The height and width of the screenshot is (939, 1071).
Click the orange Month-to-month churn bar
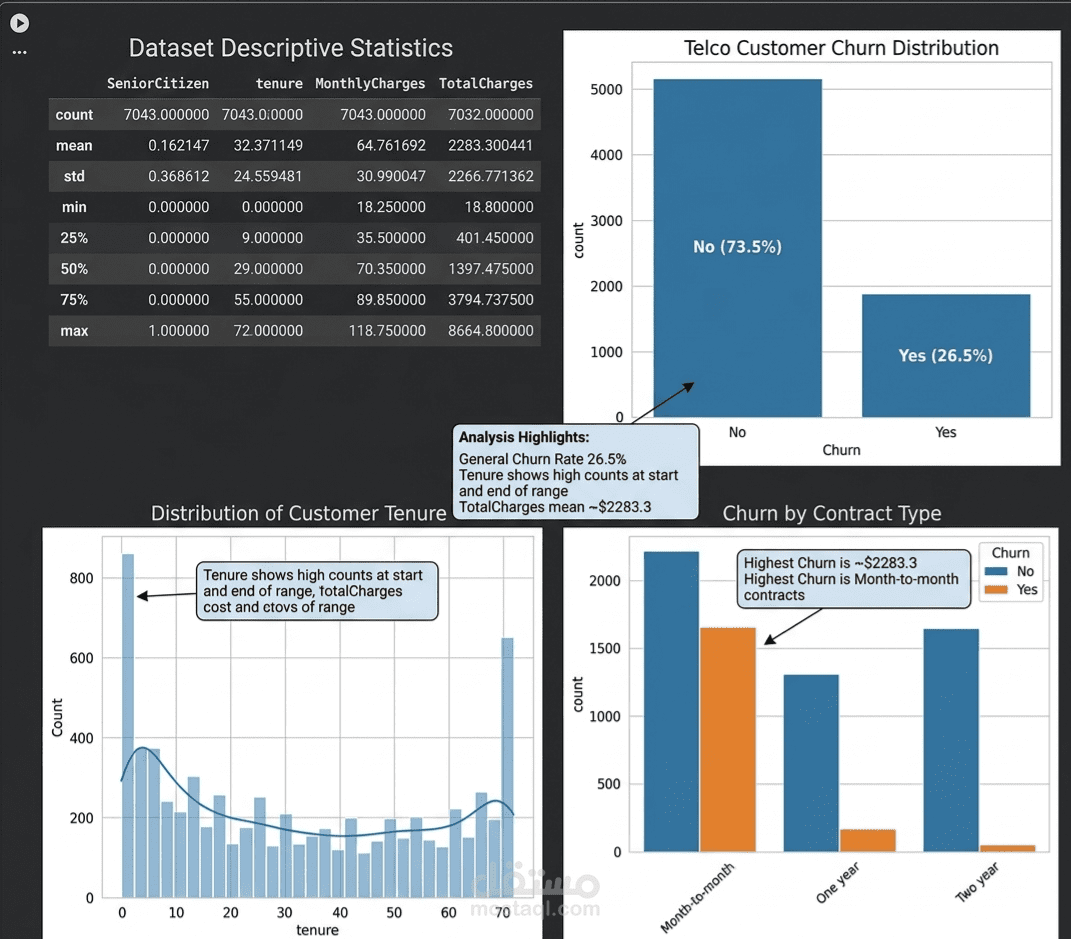point(728,739)
